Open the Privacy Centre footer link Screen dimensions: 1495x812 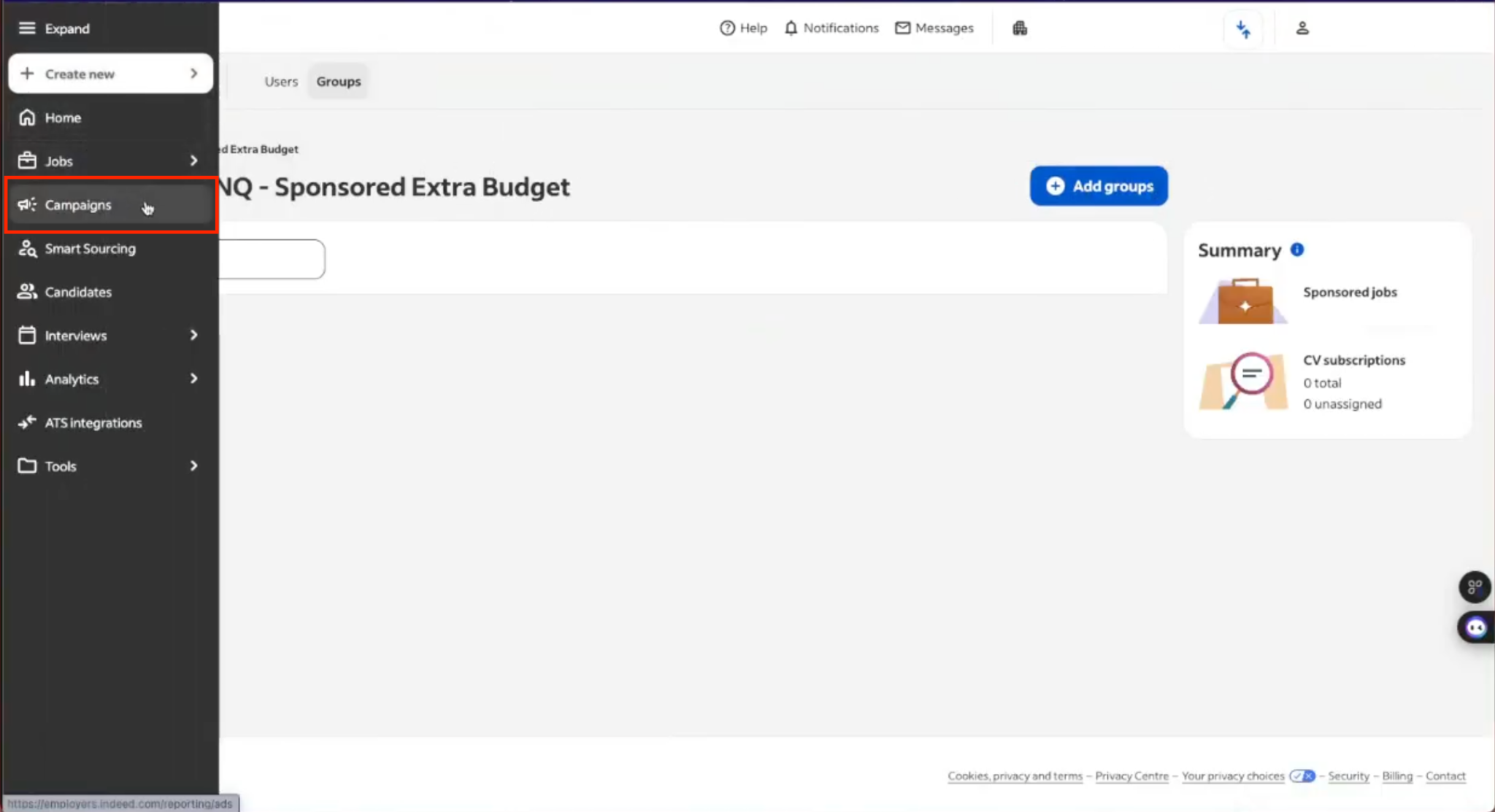(x=1131, y=776)
